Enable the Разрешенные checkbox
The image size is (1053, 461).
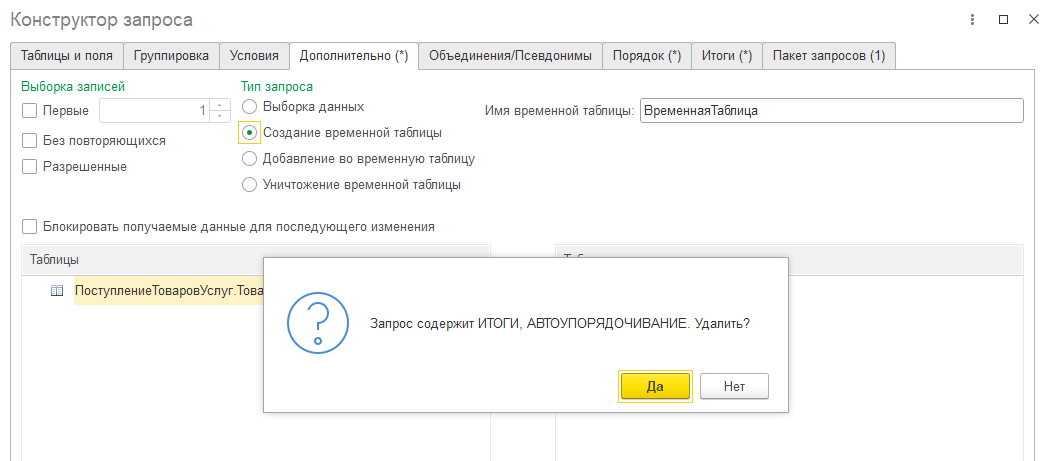click(x=30, y=167)
